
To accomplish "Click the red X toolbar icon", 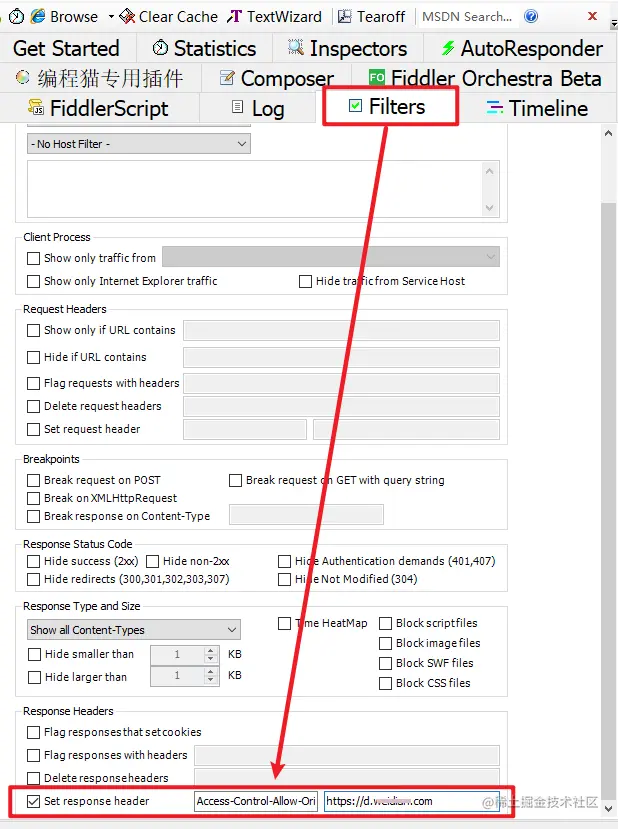I will (593, 16).
